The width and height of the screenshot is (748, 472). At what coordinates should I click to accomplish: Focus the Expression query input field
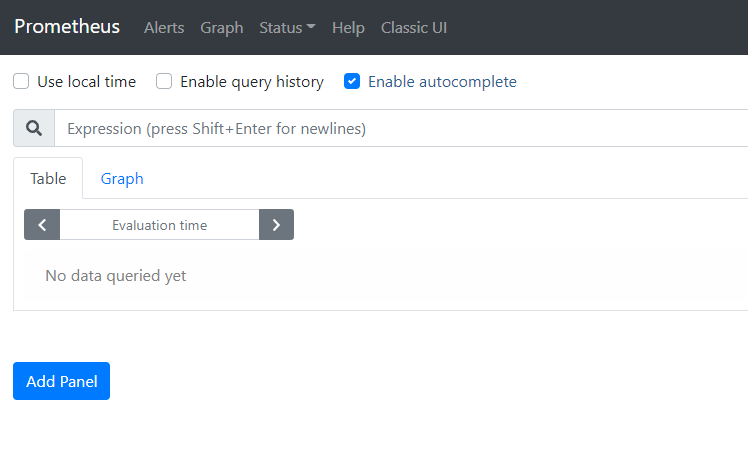pyautogui.click(x=400, y=129)
